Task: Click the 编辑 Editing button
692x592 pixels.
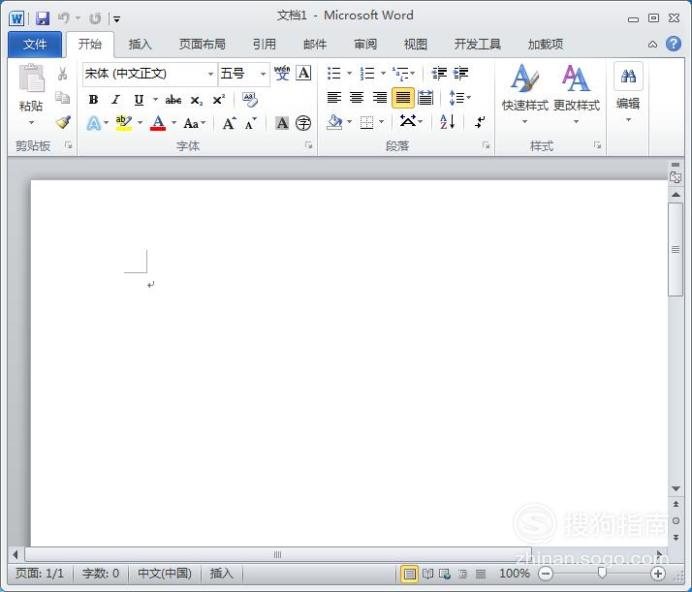Action: (x=628, y=93)
